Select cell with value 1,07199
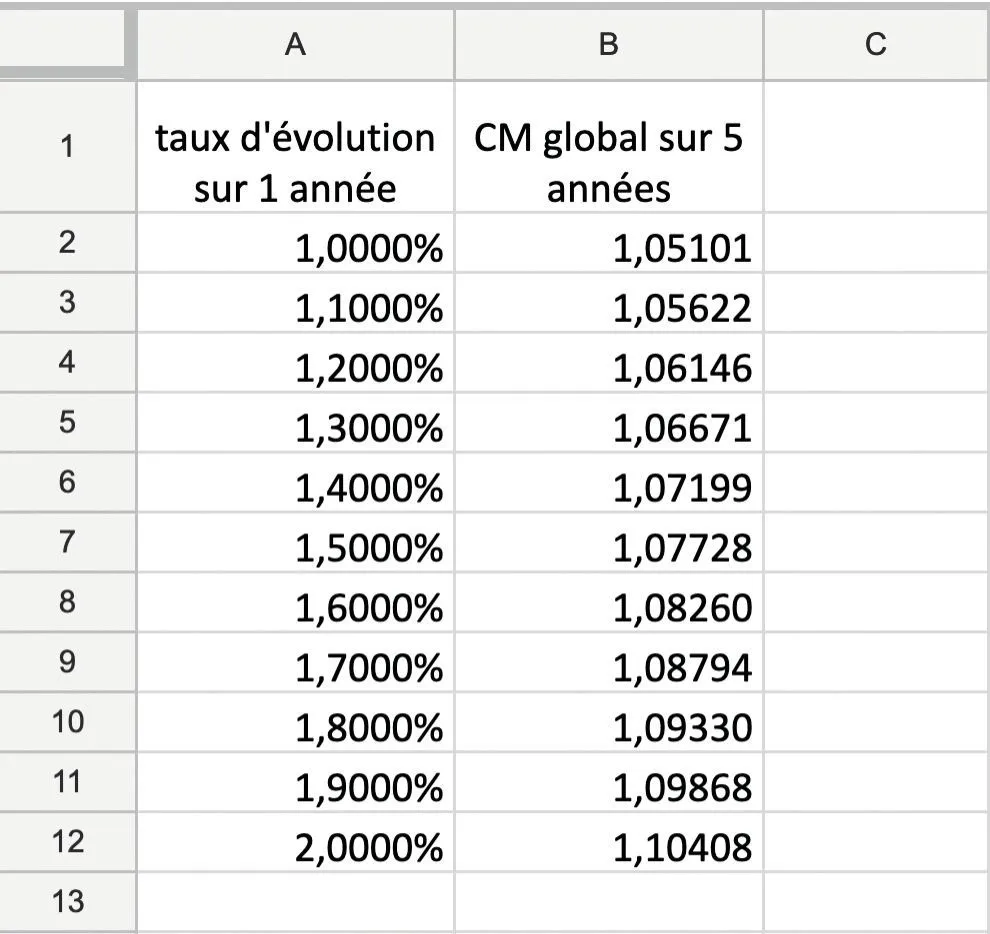Image resolution: width=990 pixels, height=934 pixels. pos(609,482)
